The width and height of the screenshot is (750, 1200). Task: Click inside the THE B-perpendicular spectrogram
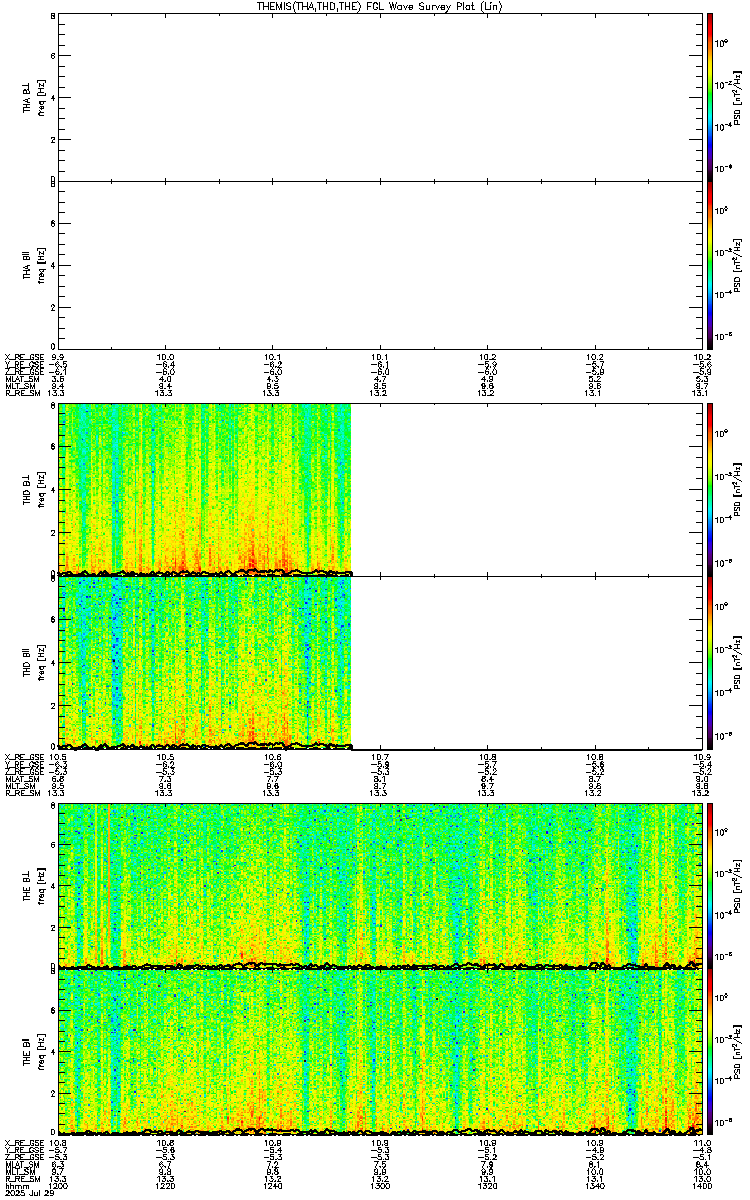click(380, 885)
